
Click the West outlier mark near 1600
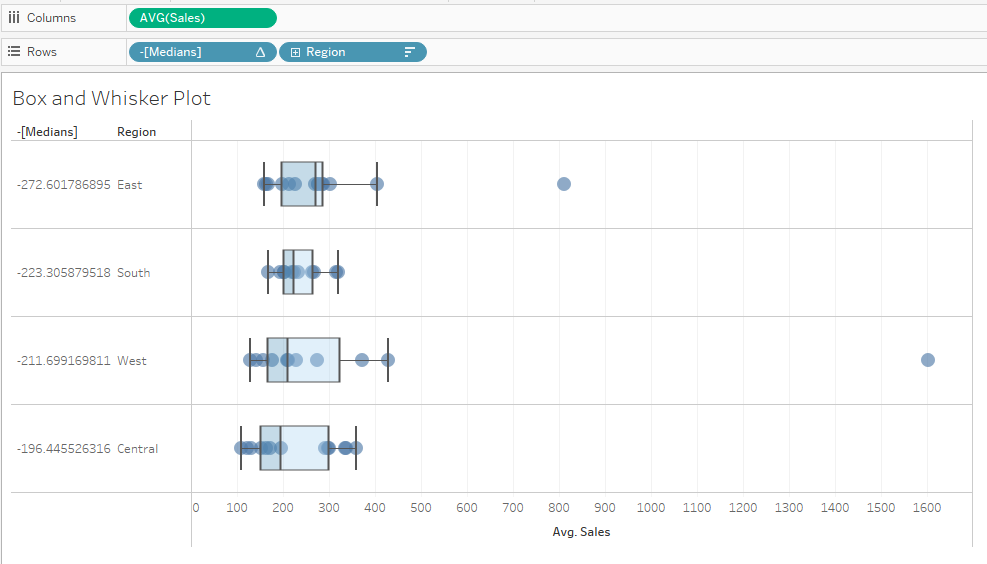point(928,360)
